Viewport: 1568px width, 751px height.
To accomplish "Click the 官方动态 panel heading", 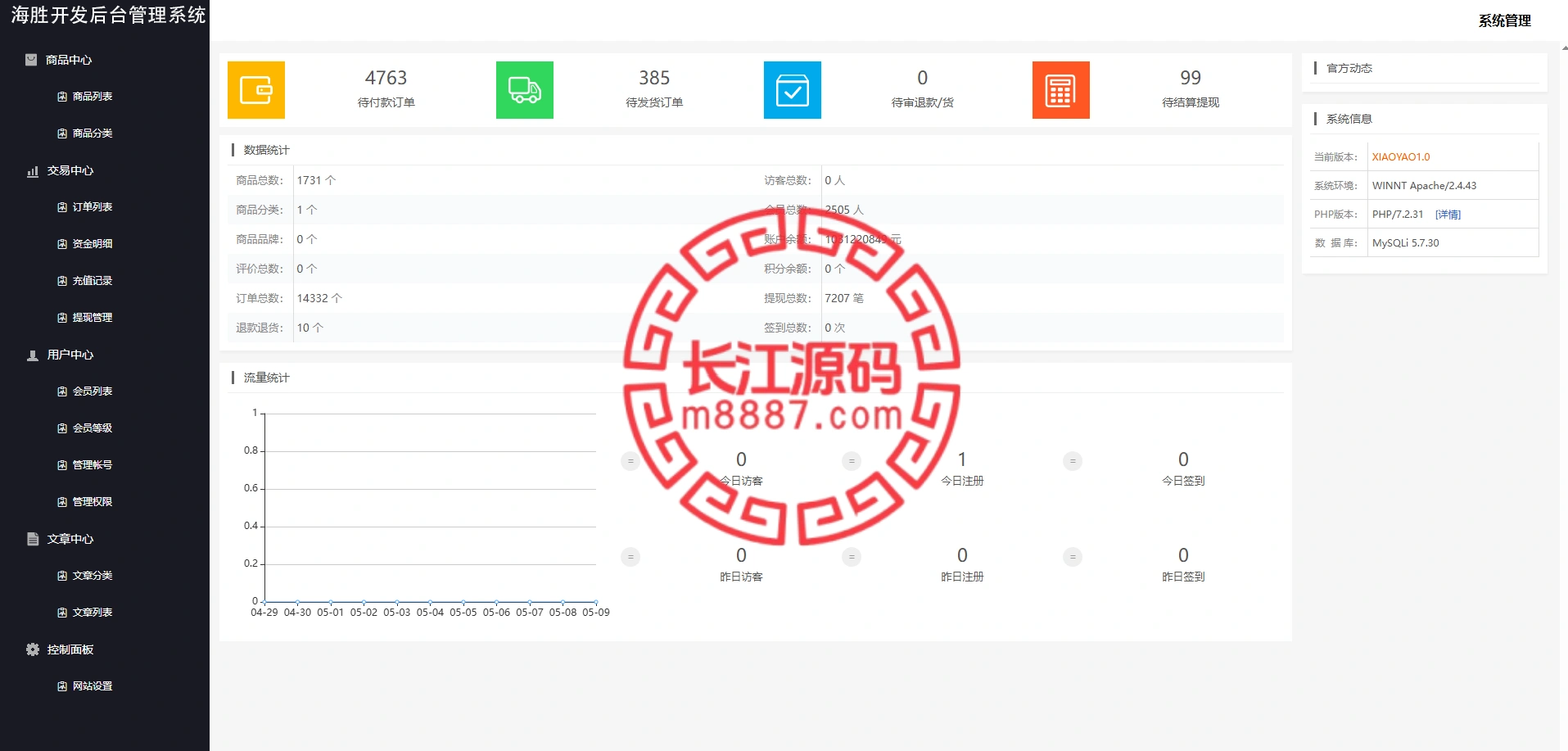I will 1349,68.
